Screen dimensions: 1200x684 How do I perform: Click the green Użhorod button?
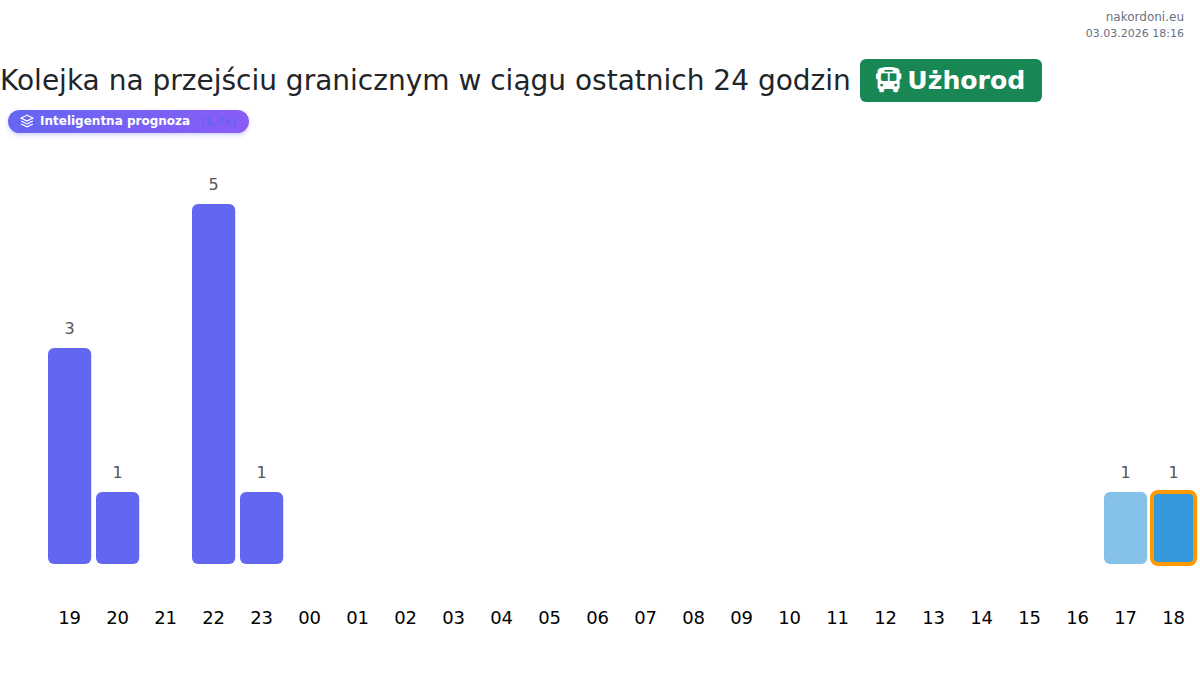[950, 80]
